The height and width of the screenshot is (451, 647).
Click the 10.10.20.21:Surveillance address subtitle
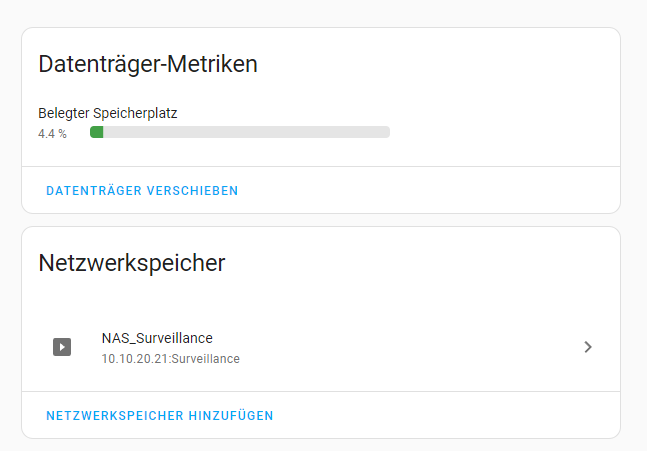[170, 359]
